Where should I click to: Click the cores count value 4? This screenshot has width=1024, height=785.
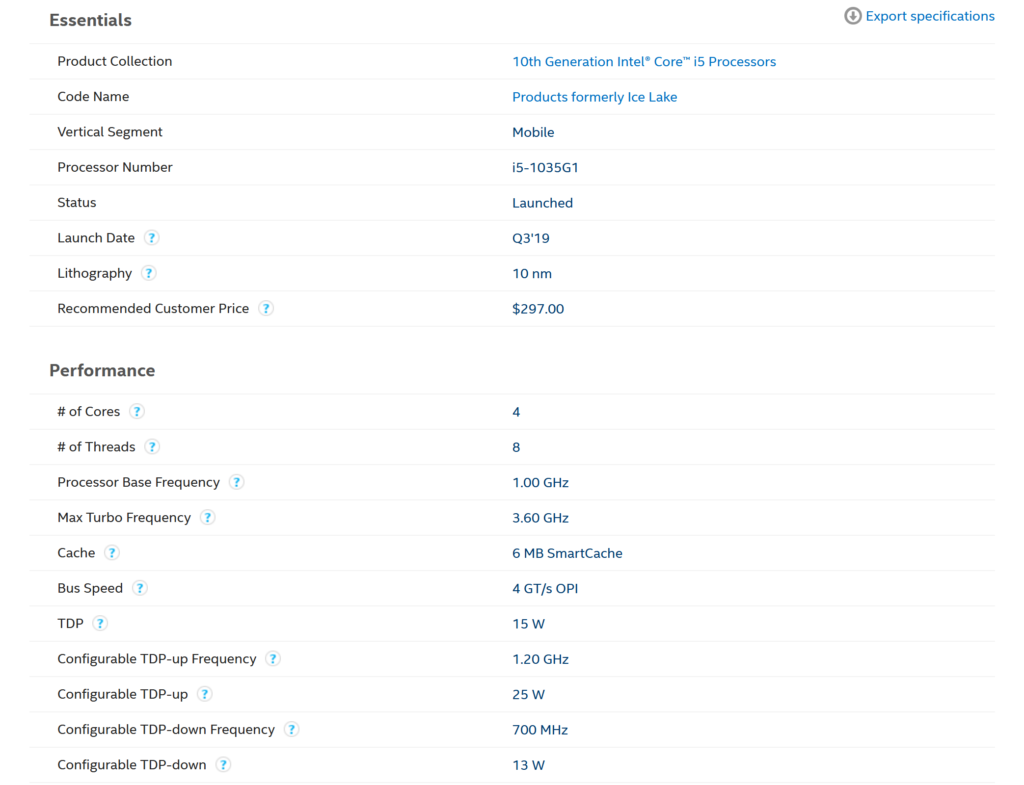pos(516,412)
